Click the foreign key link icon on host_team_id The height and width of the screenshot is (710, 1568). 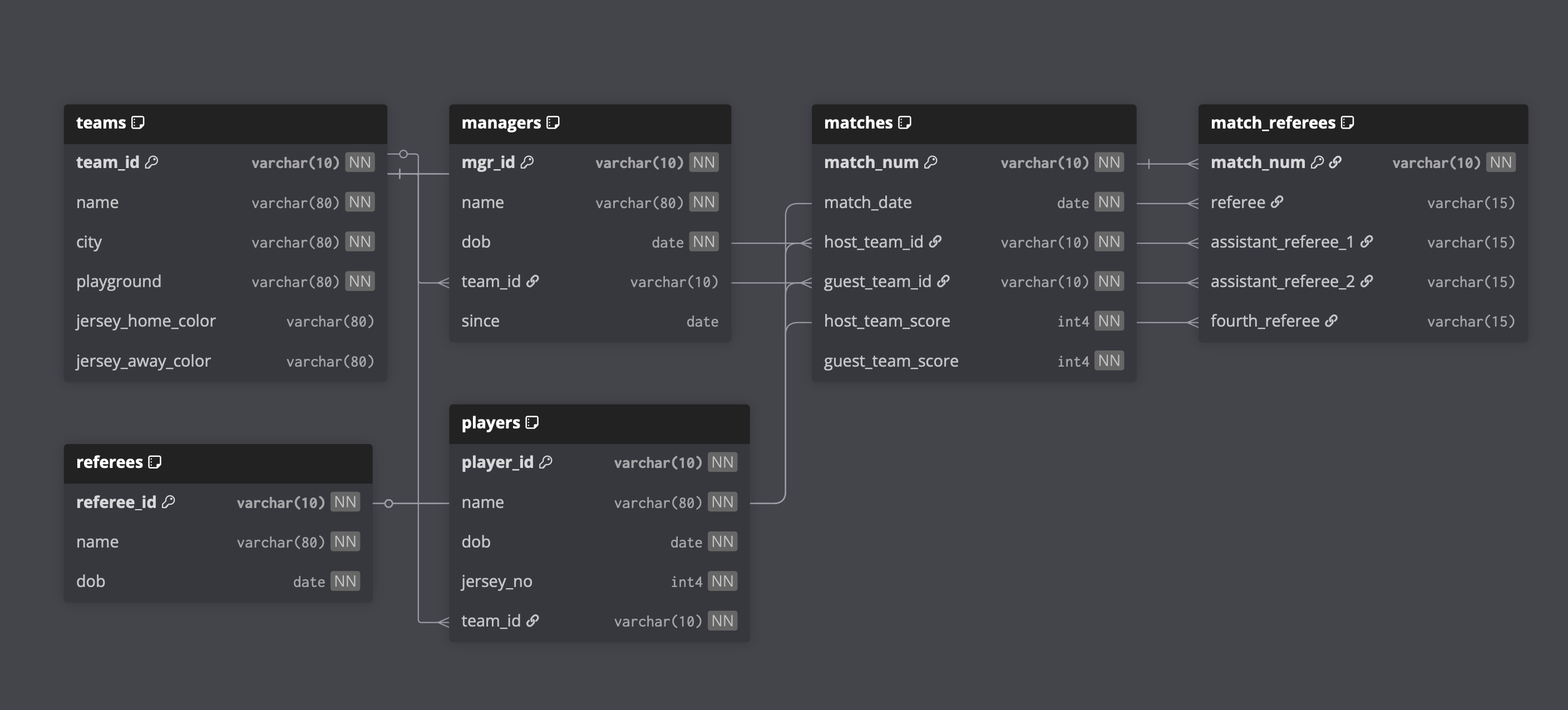click(935, 241)
